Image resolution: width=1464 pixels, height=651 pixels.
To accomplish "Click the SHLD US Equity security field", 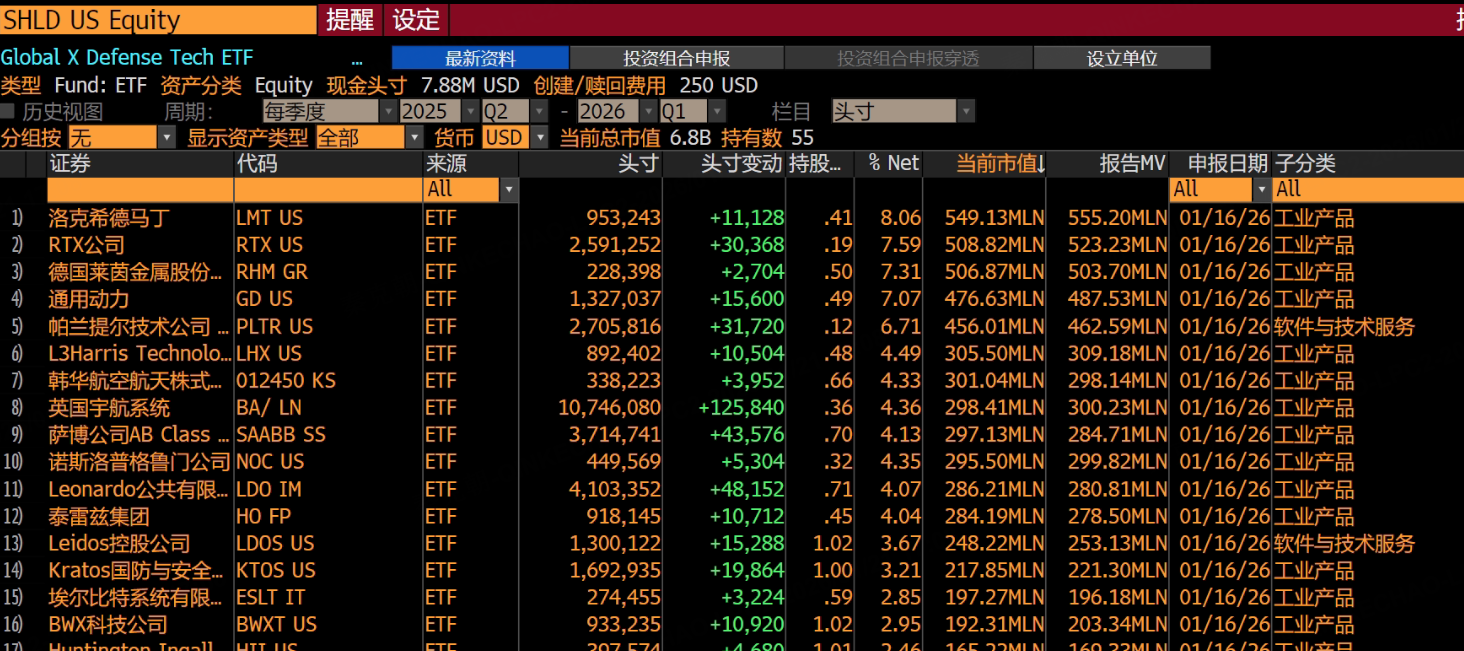I will (x=158, y=20).
